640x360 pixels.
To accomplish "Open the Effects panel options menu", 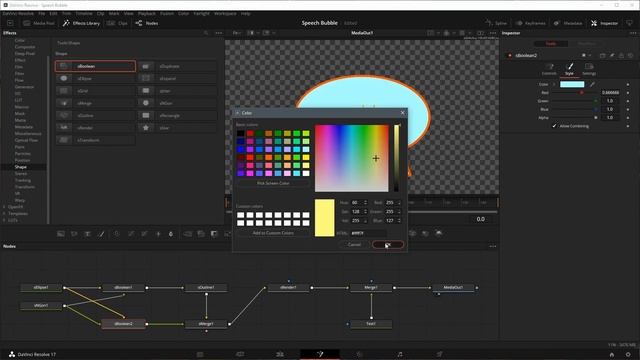I will [x=219, y=33].
